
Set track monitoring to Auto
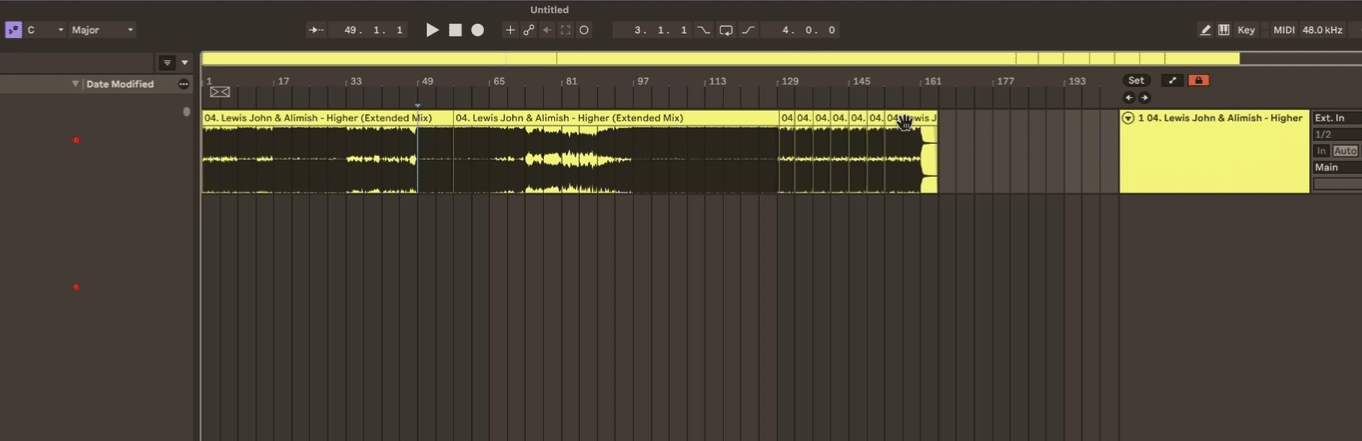[1345, 151]
